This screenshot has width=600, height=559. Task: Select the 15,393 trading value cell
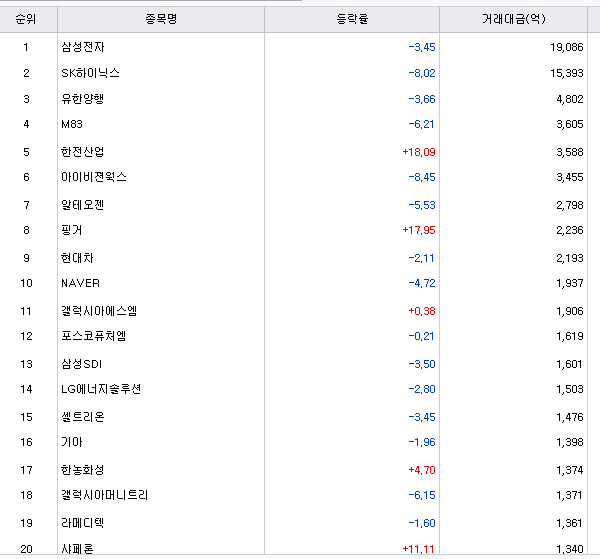click(567, 73)
